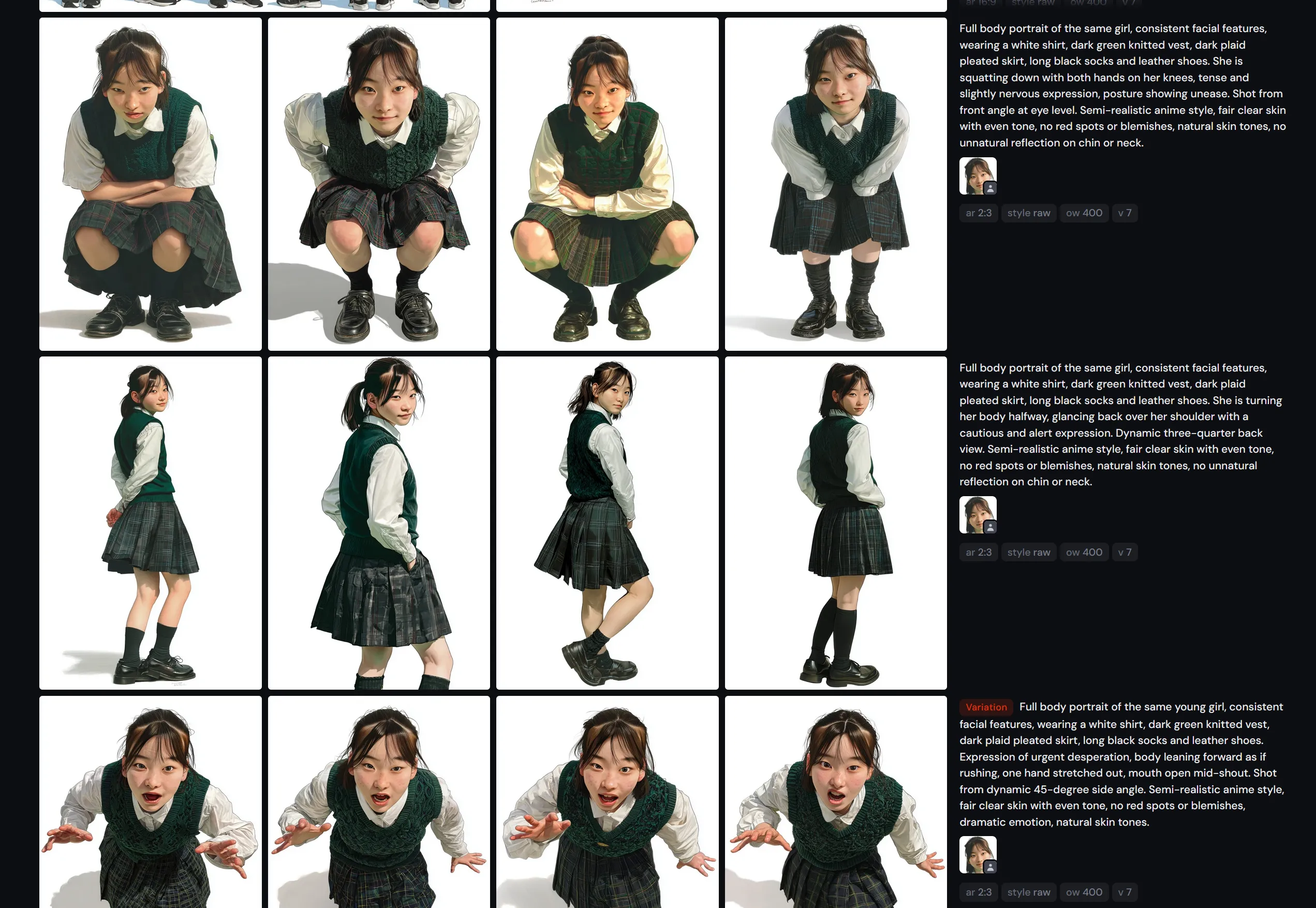The height and width of the screenshot is (908, 1316).
Task: Click the prompt text about urgent desperation
Action: click(1122, 764)
